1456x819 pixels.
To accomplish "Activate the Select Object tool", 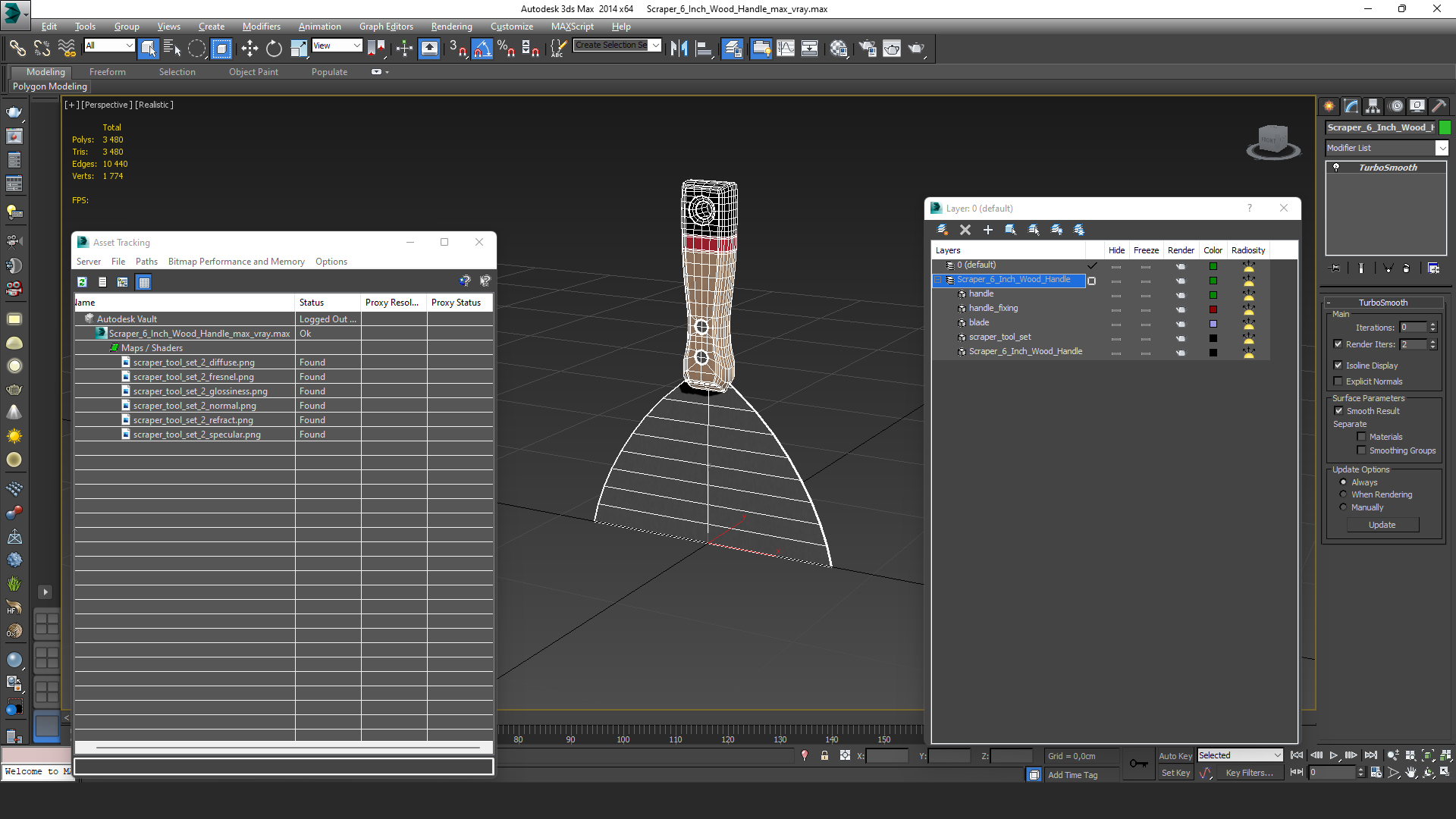I will [149, 49].
